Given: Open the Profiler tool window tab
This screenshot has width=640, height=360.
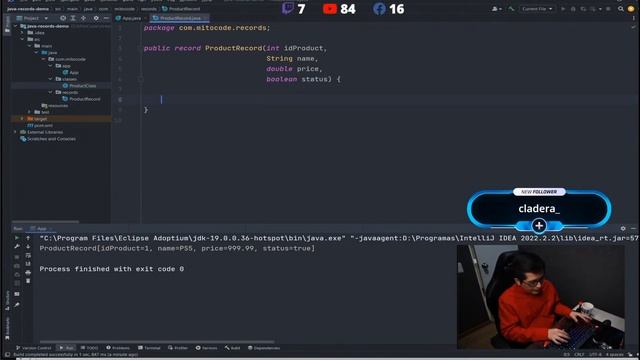Looking at the screenshot, I should pos(178,348).
